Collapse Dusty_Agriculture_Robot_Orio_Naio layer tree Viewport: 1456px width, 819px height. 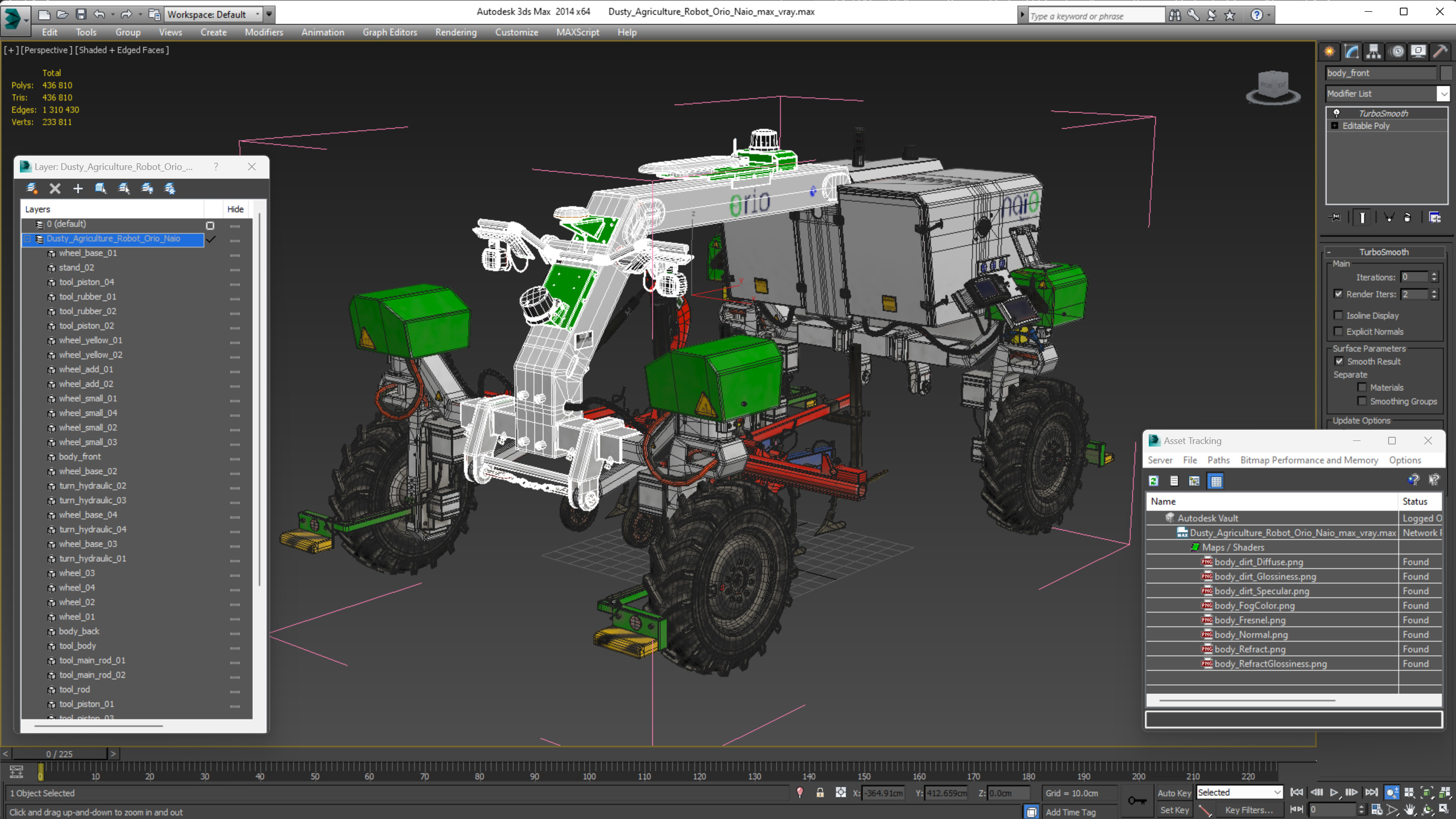(x=28, y=238)
